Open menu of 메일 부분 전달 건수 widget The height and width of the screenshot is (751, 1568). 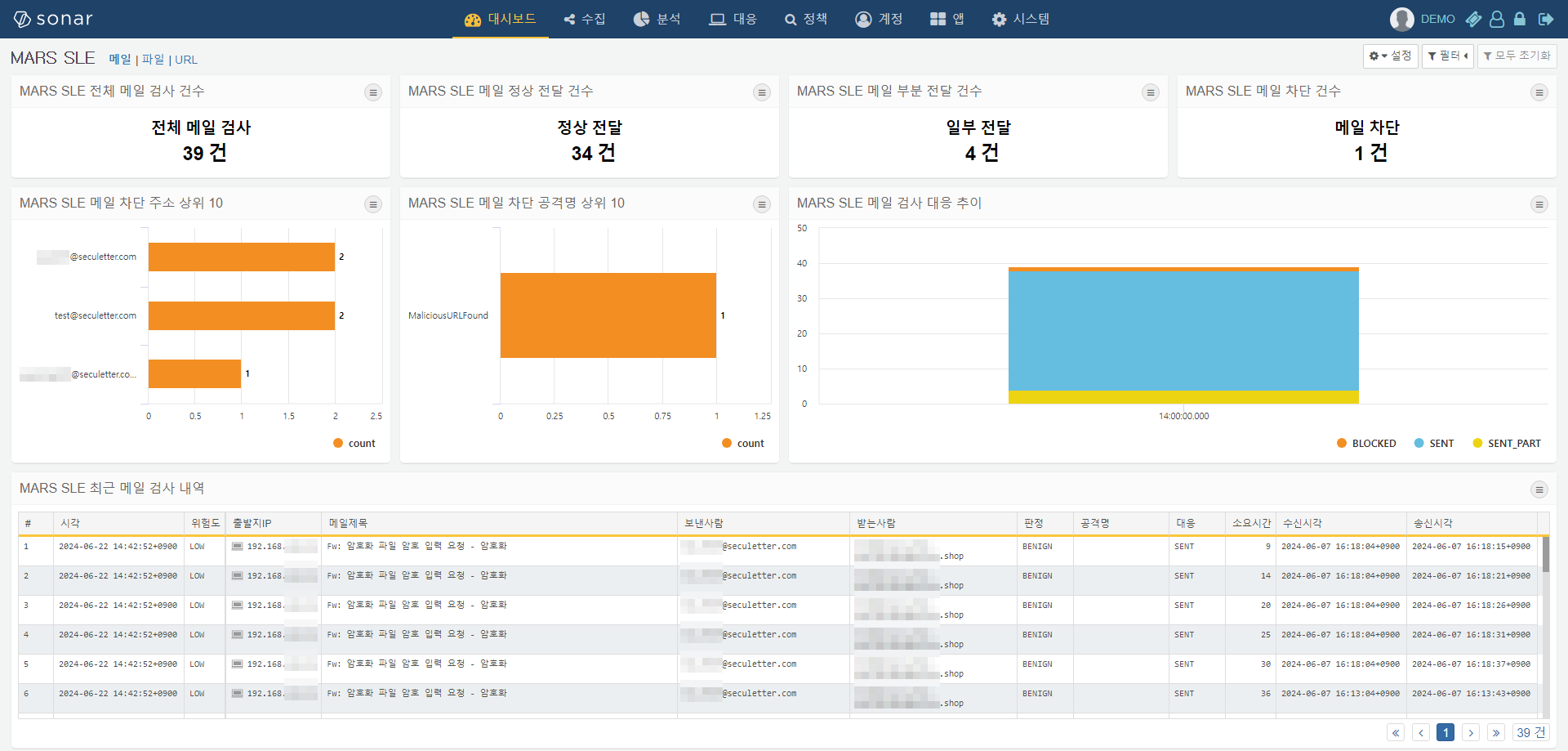tap(1151, 92)
